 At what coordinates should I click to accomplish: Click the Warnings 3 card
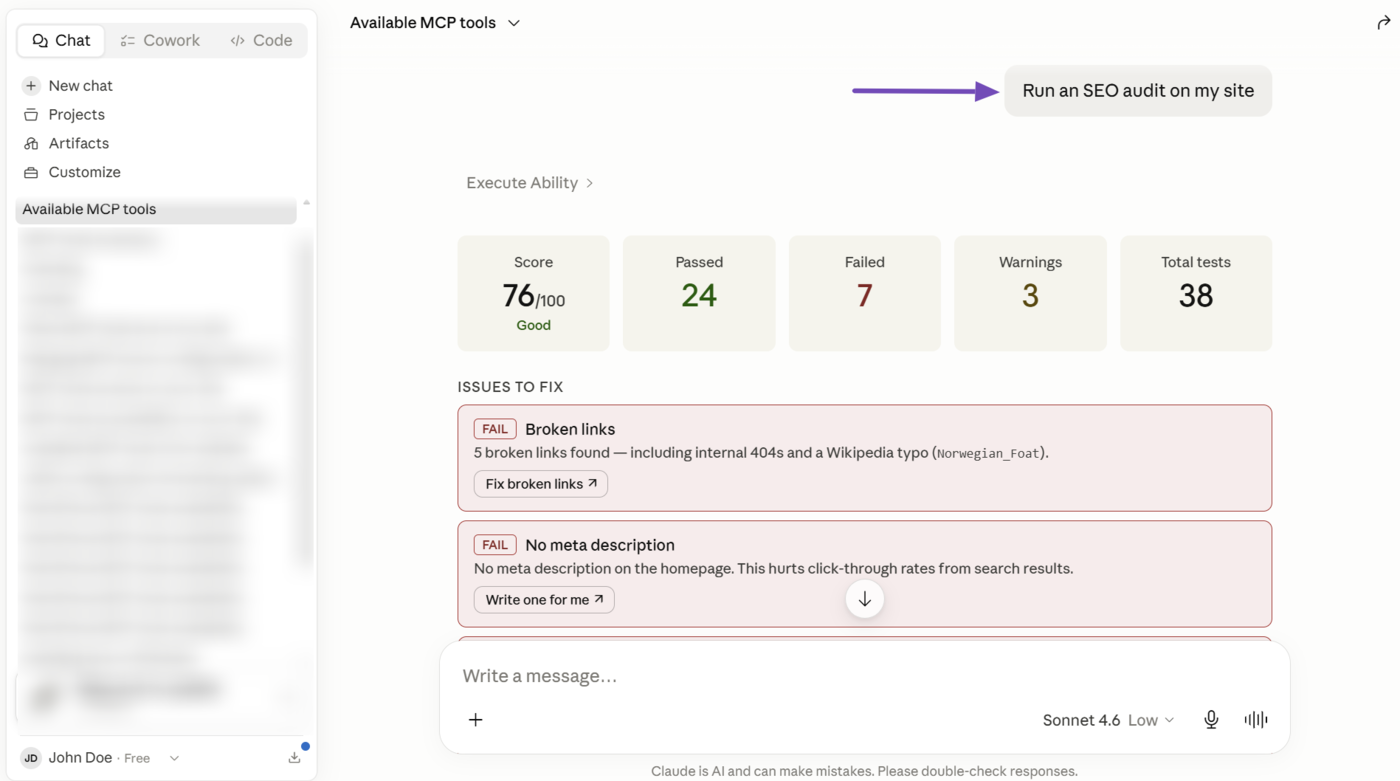[x=1030, y=293]
